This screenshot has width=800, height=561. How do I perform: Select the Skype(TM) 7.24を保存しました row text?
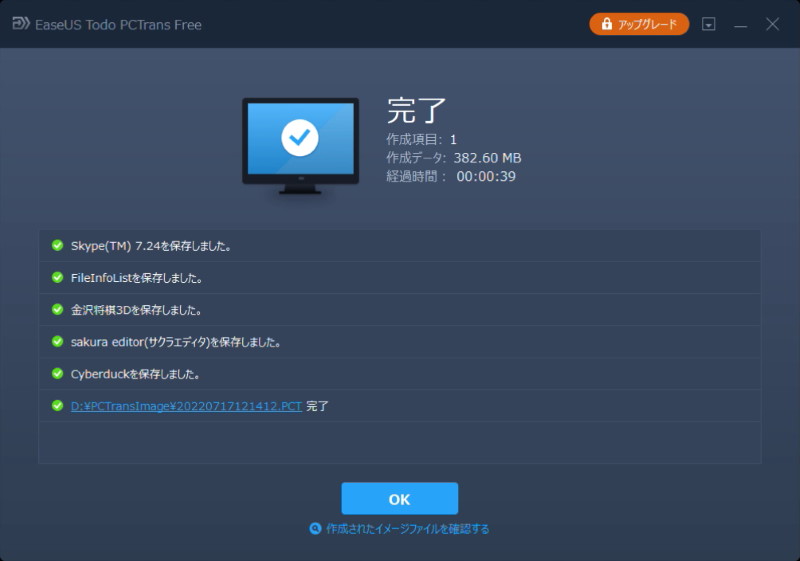pos(151,246)
